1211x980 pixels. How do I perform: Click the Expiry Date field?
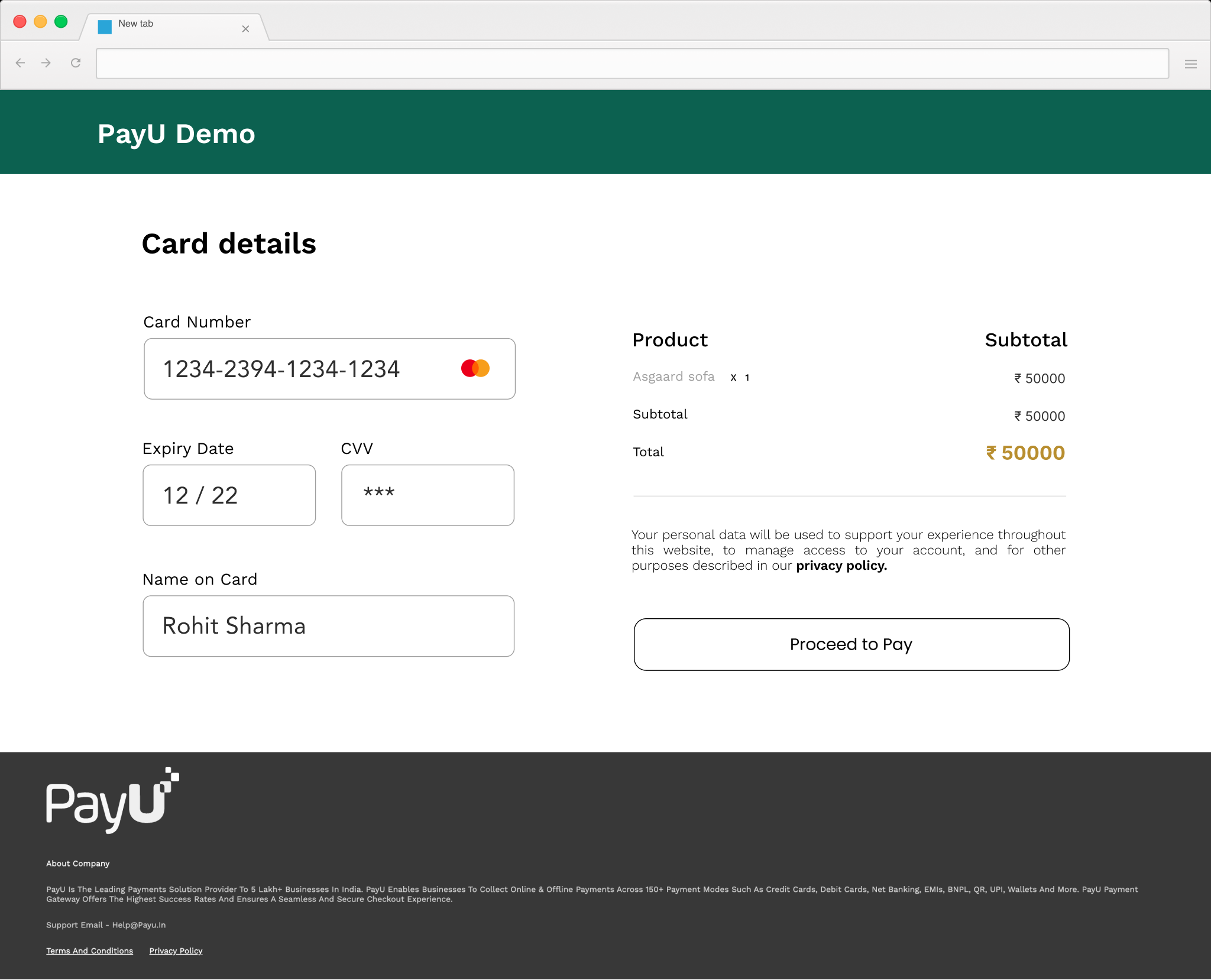click(229, 495)
